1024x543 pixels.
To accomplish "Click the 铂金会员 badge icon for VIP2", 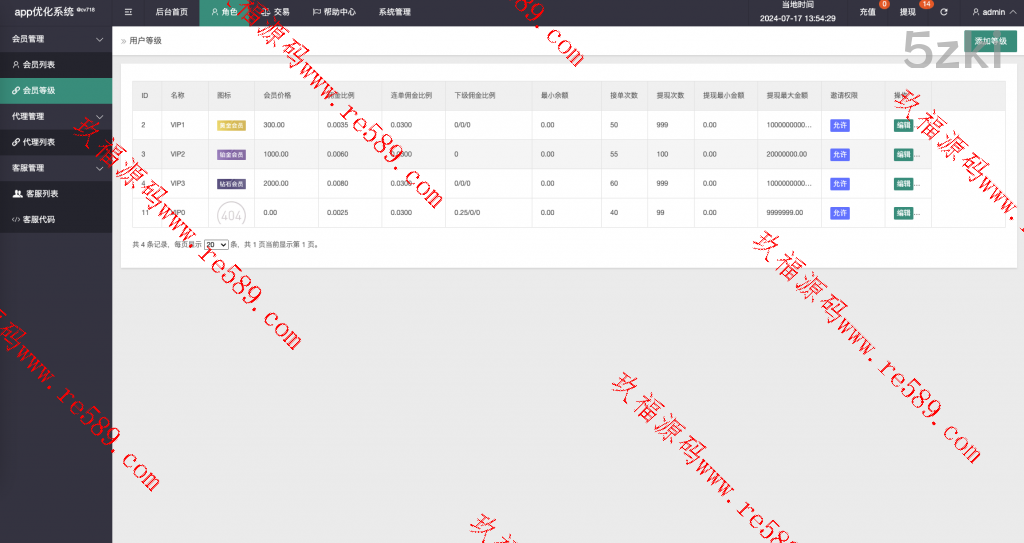I will coord(231,155).
